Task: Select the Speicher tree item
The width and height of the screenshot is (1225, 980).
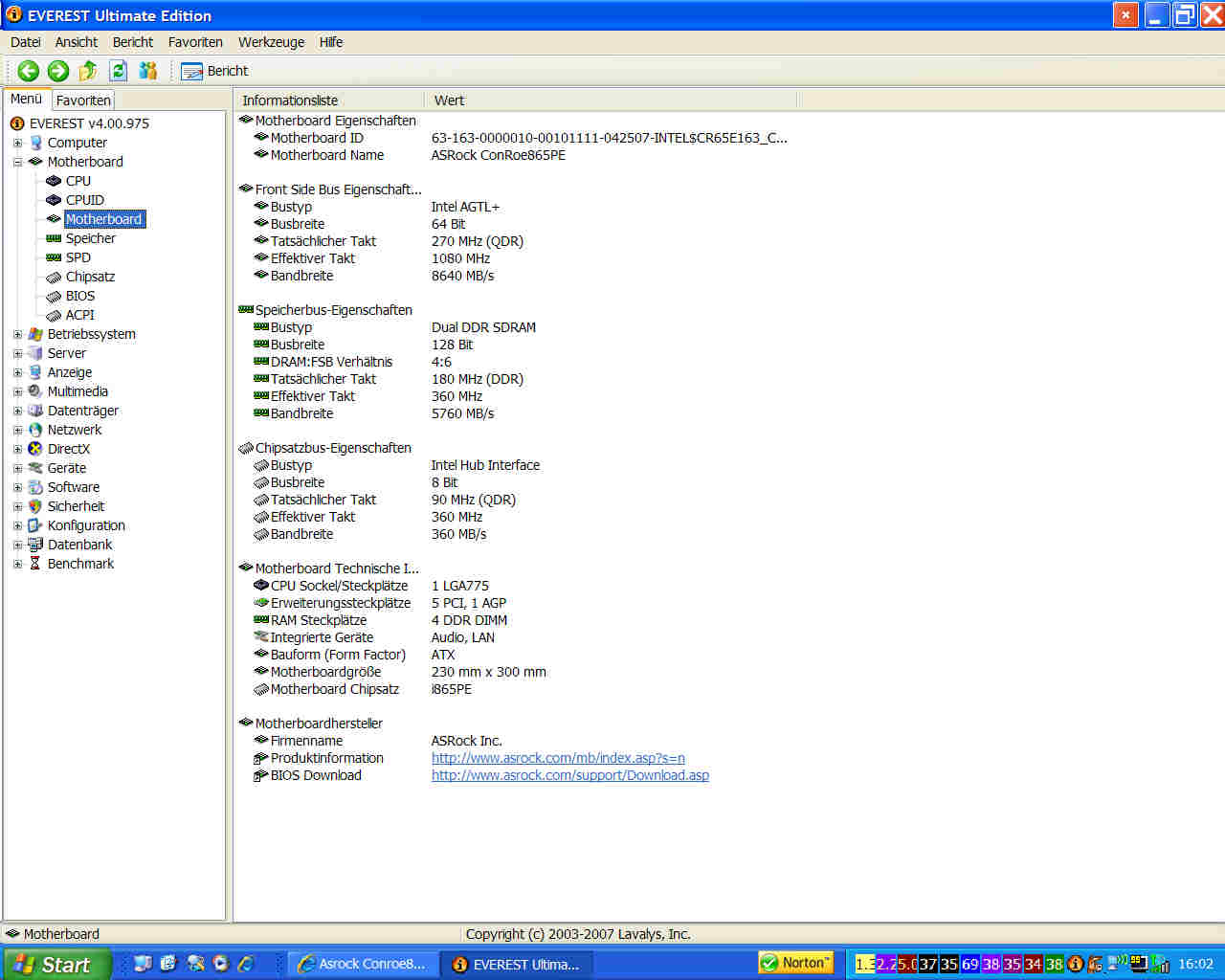Action: click(91, 238)
